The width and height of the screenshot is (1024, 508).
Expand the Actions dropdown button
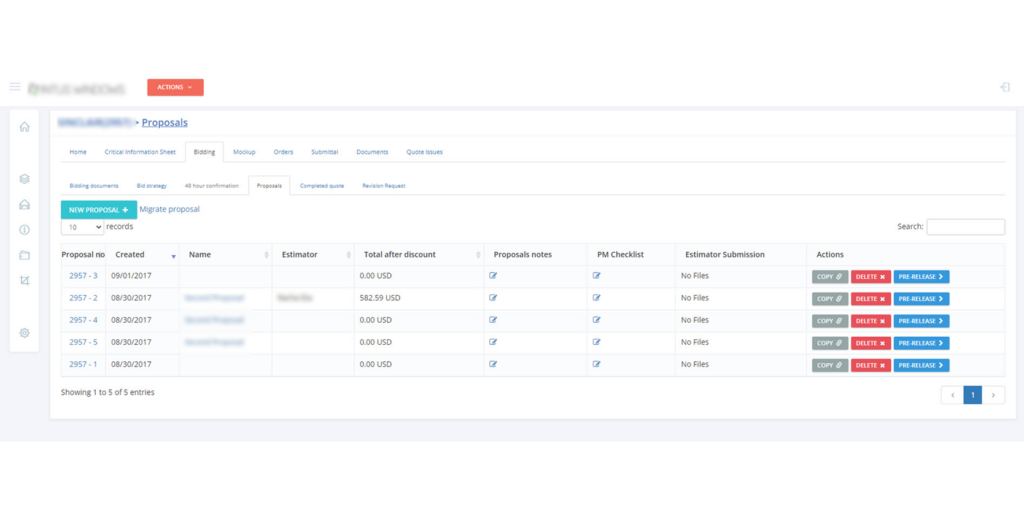[175, 87]
